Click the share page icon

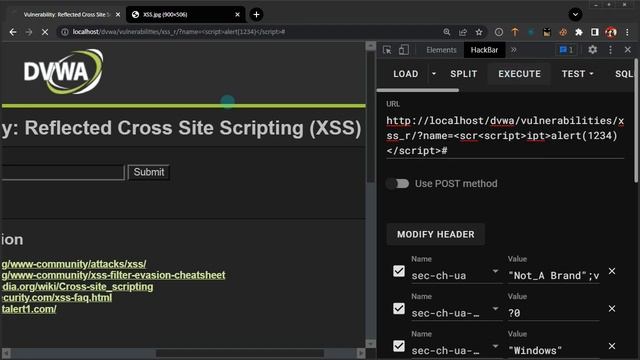(x=462, y=32)
